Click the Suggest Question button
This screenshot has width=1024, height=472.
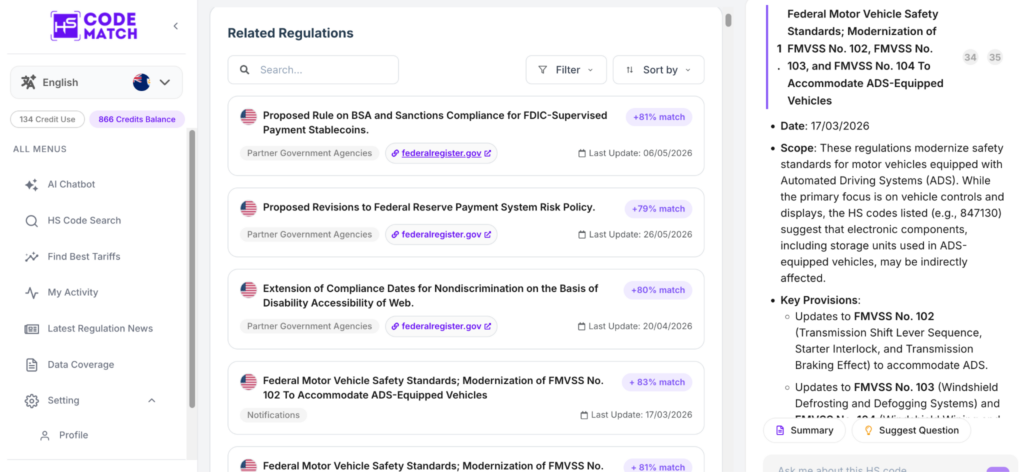(911, 430)
